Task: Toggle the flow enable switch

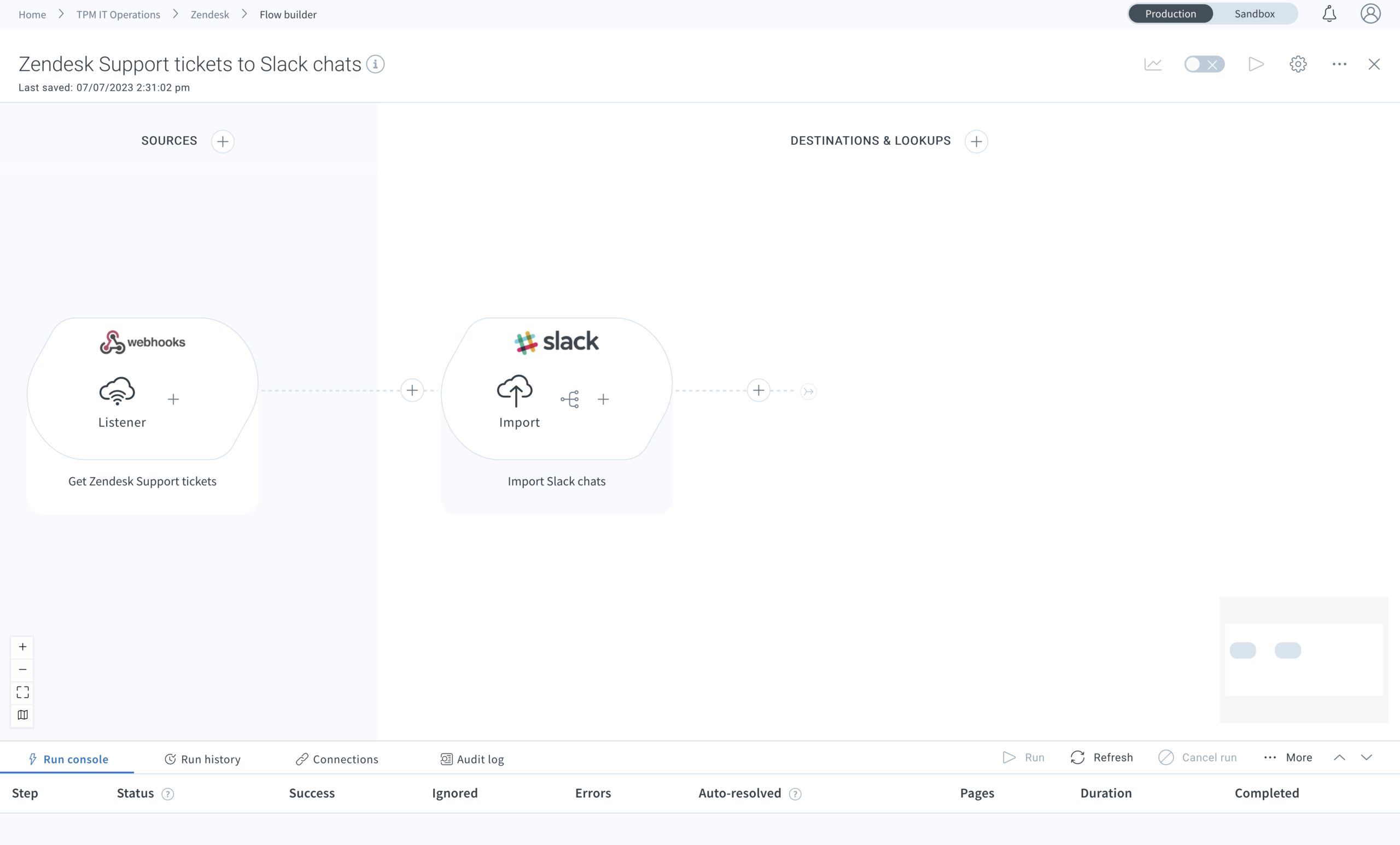Action: click(x=1204, y=64)
